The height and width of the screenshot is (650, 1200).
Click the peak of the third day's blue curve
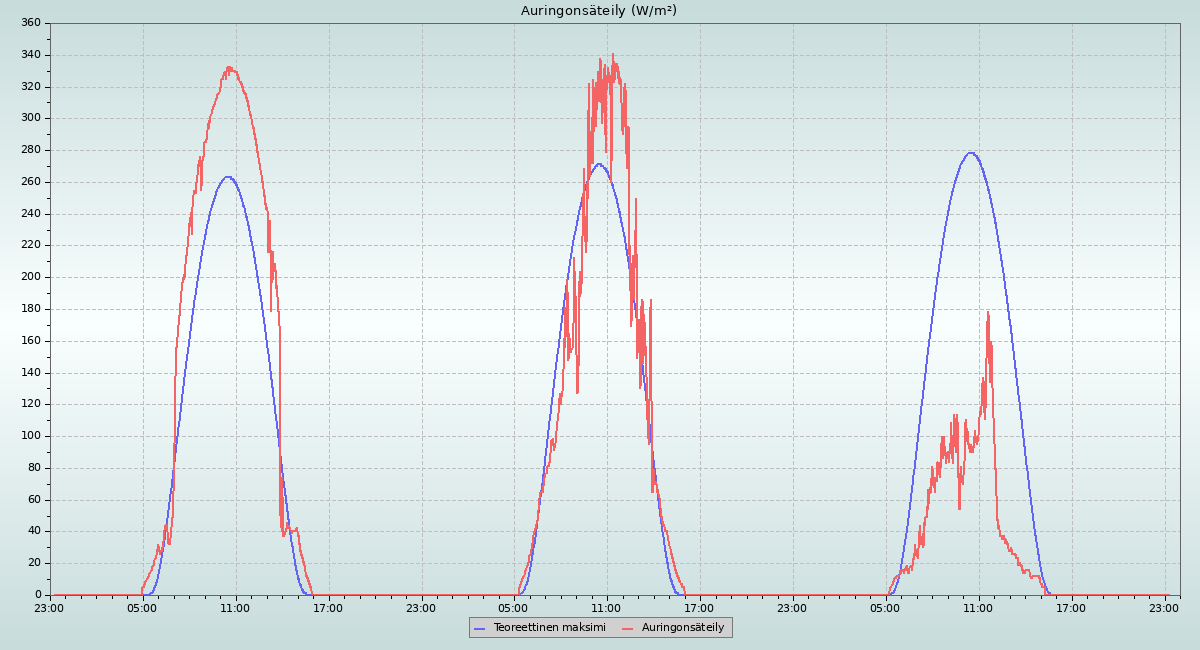(x=970, y=153)
